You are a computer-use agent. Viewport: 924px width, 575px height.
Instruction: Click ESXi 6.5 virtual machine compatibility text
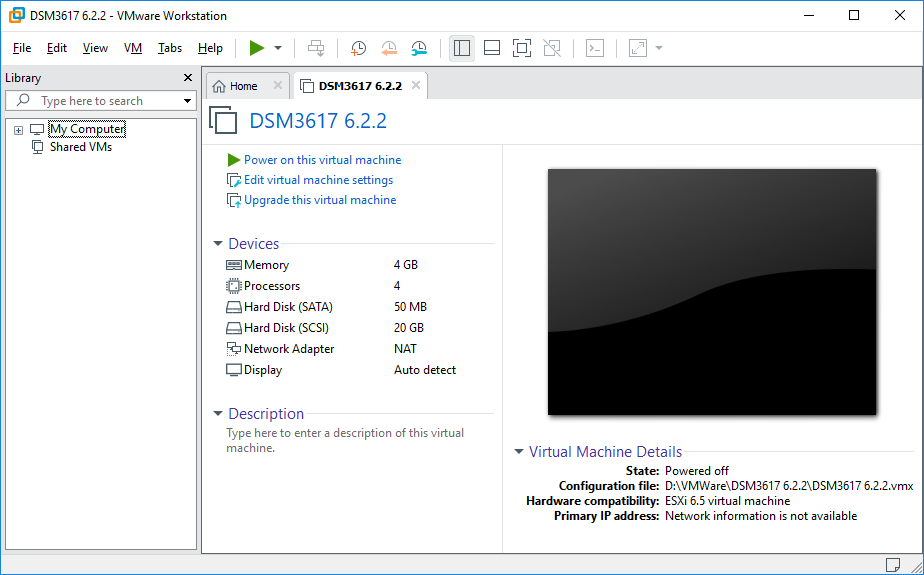coord(728,501)
